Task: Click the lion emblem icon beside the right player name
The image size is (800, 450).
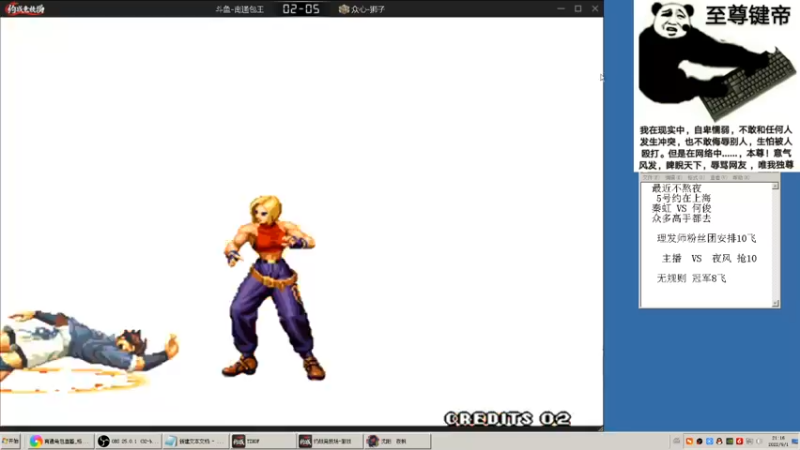Action: click(344, 9)
